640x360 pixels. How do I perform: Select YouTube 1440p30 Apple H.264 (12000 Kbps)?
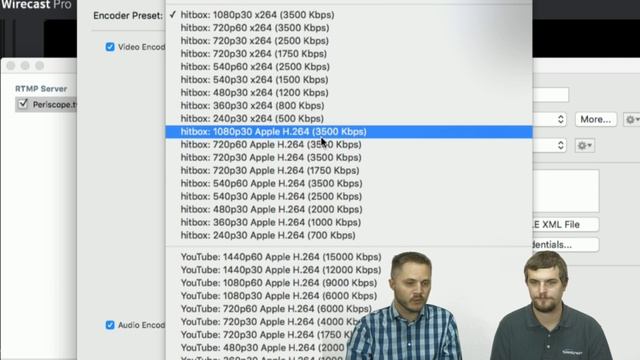[281, 270]
